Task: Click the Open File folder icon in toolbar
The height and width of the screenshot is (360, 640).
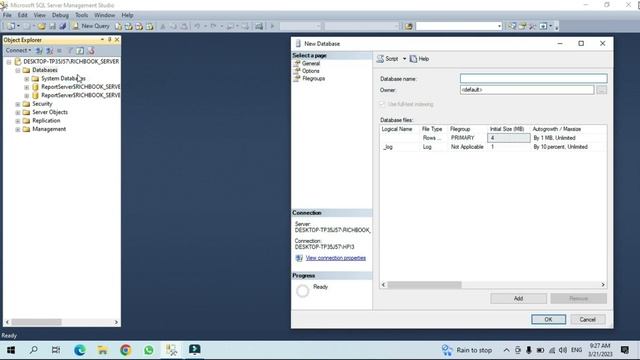Action: (41, 26)
